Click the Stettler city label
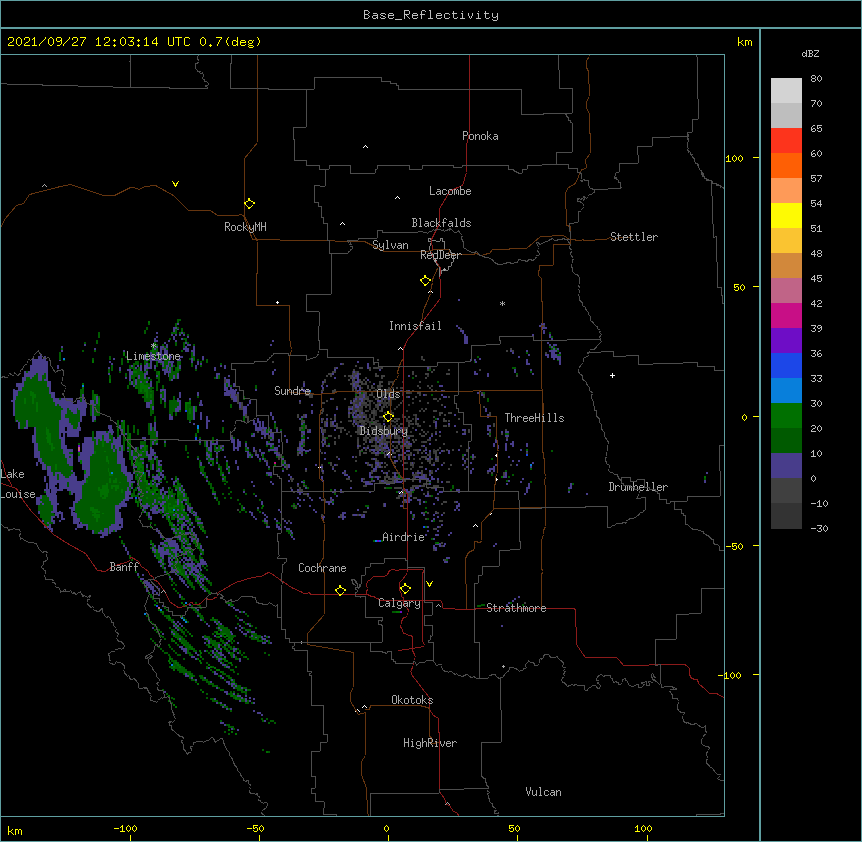 633,237
